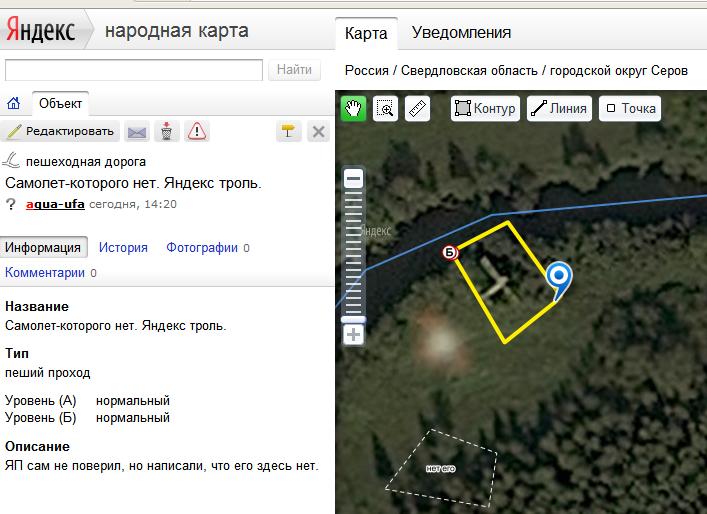Select the ruler measuring tool

coord(418,108)
